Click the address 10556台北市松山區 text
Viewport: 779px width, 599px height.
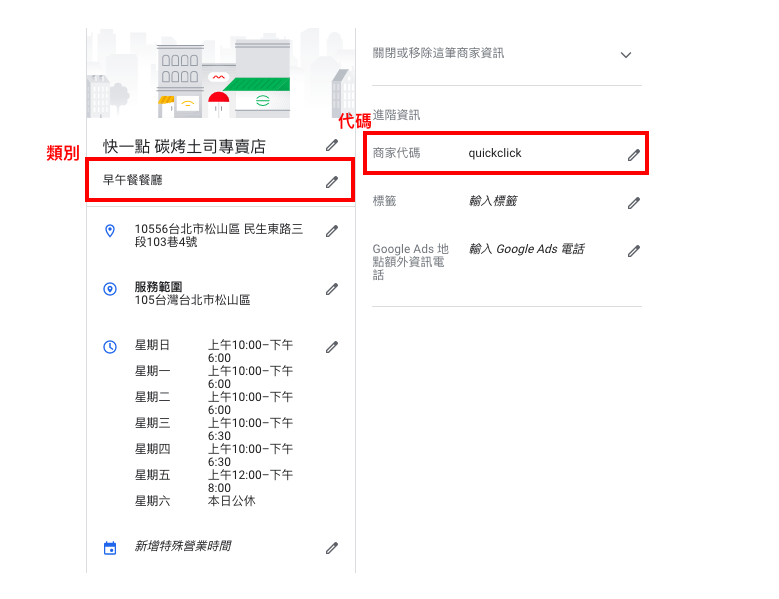219,235
